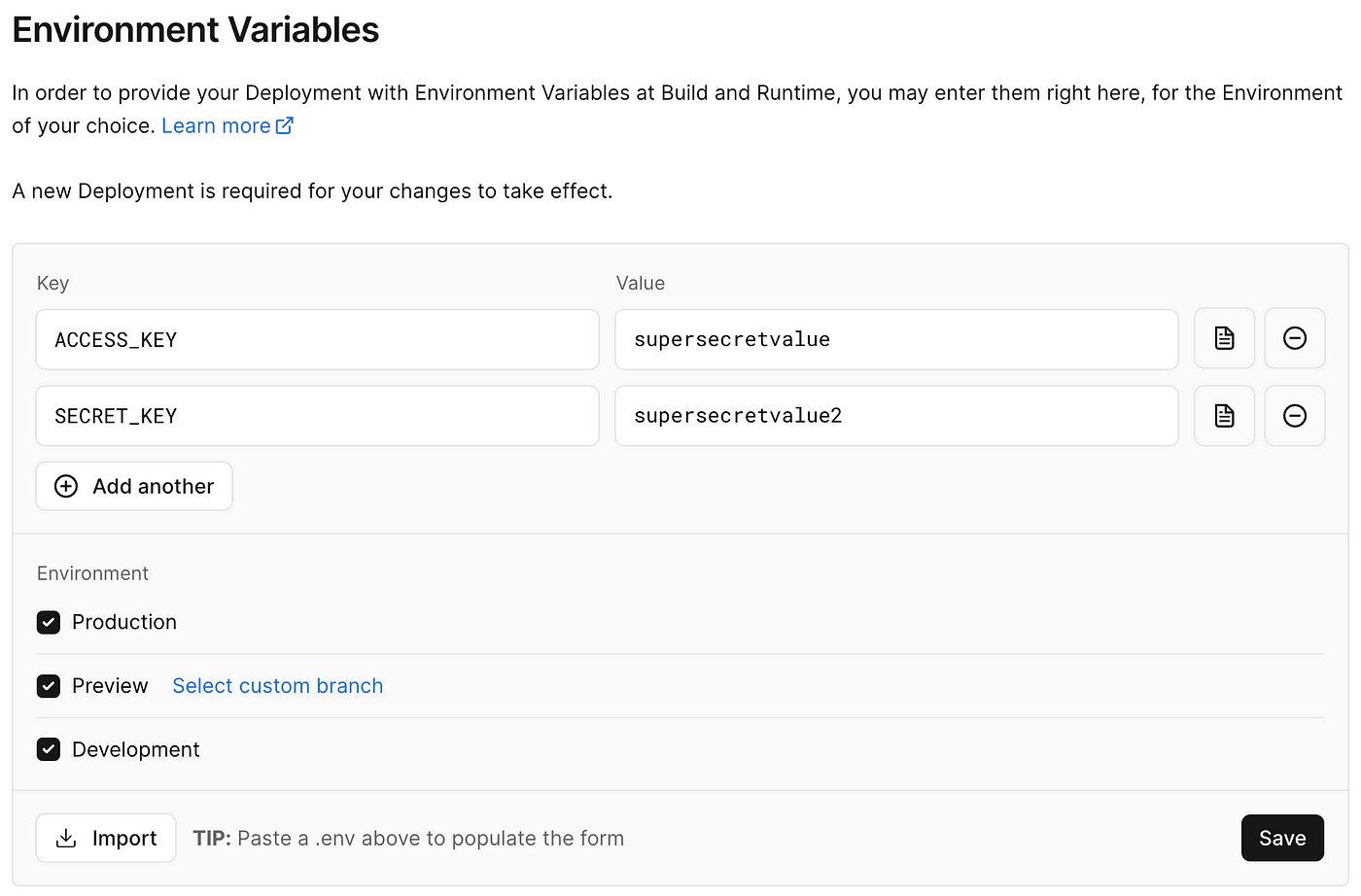Focus the SECRET_KEY key input field
Screen dimensions: 1361x896
(x=317, y=416)
